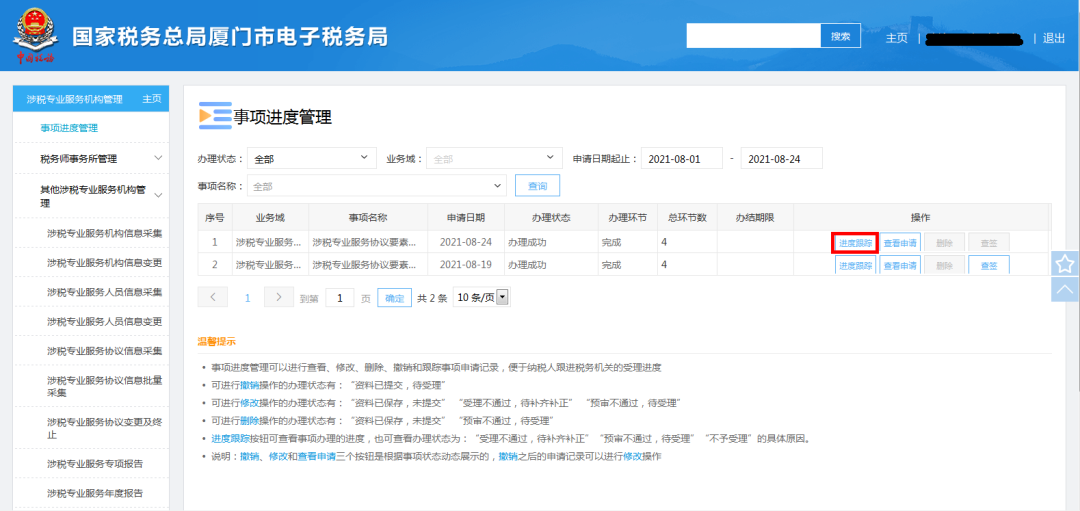
Task: Click 总环节数 column header
Action: click(687, 218)
